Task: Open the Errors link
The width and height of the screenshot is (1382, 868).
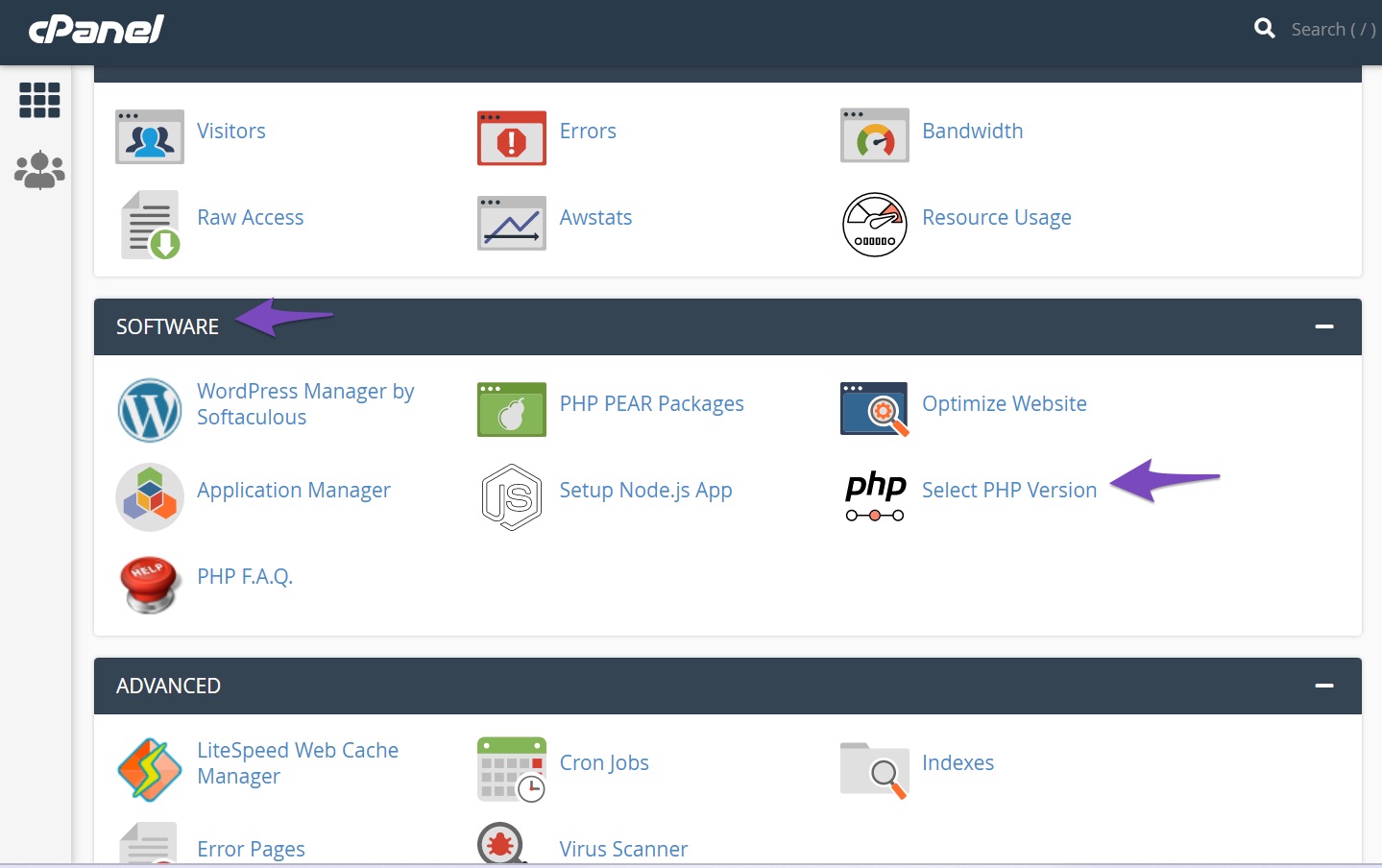Action: [588, 131]
